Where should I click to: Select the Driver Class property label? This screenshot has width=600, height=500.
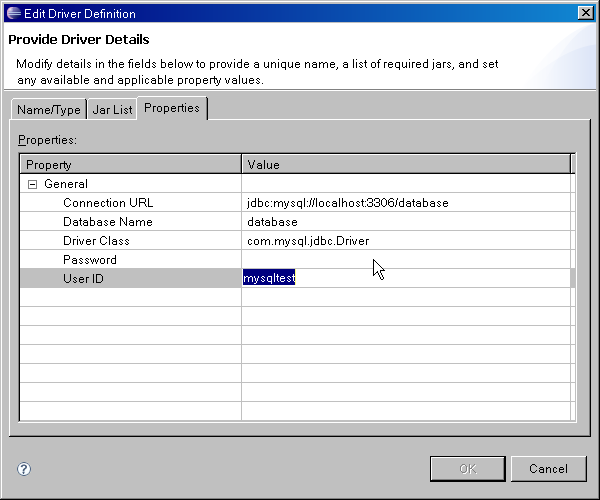(x=96, y=241)
